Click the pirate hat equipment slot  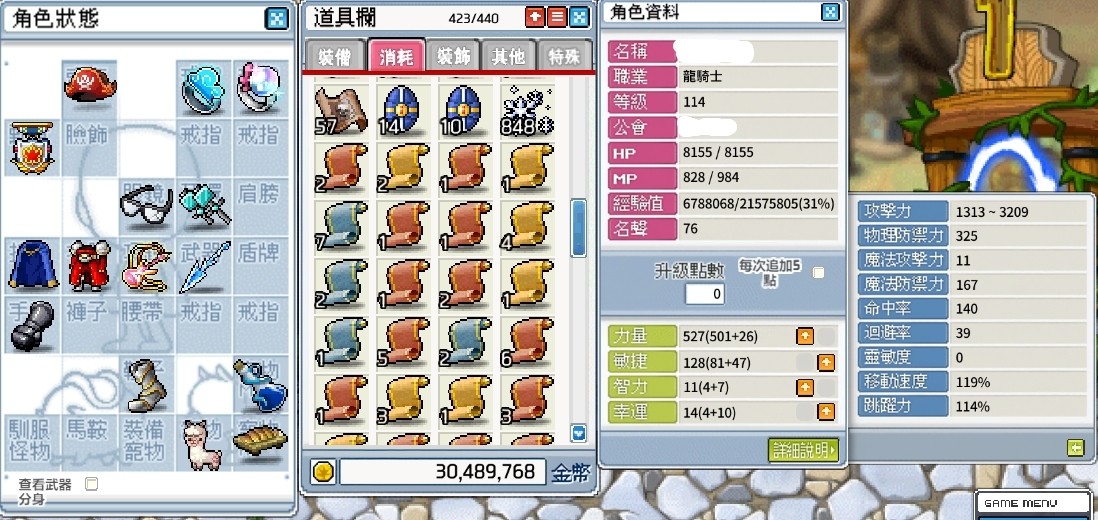pos(90,87)
